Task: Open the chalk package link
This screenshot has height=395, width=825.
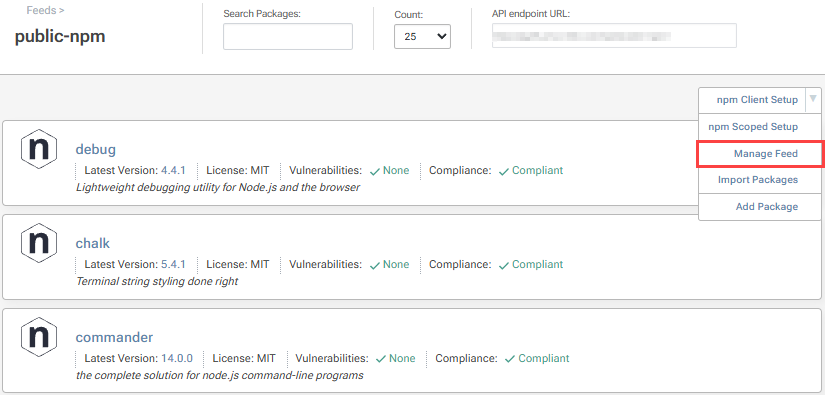Action: pos(93,243)
